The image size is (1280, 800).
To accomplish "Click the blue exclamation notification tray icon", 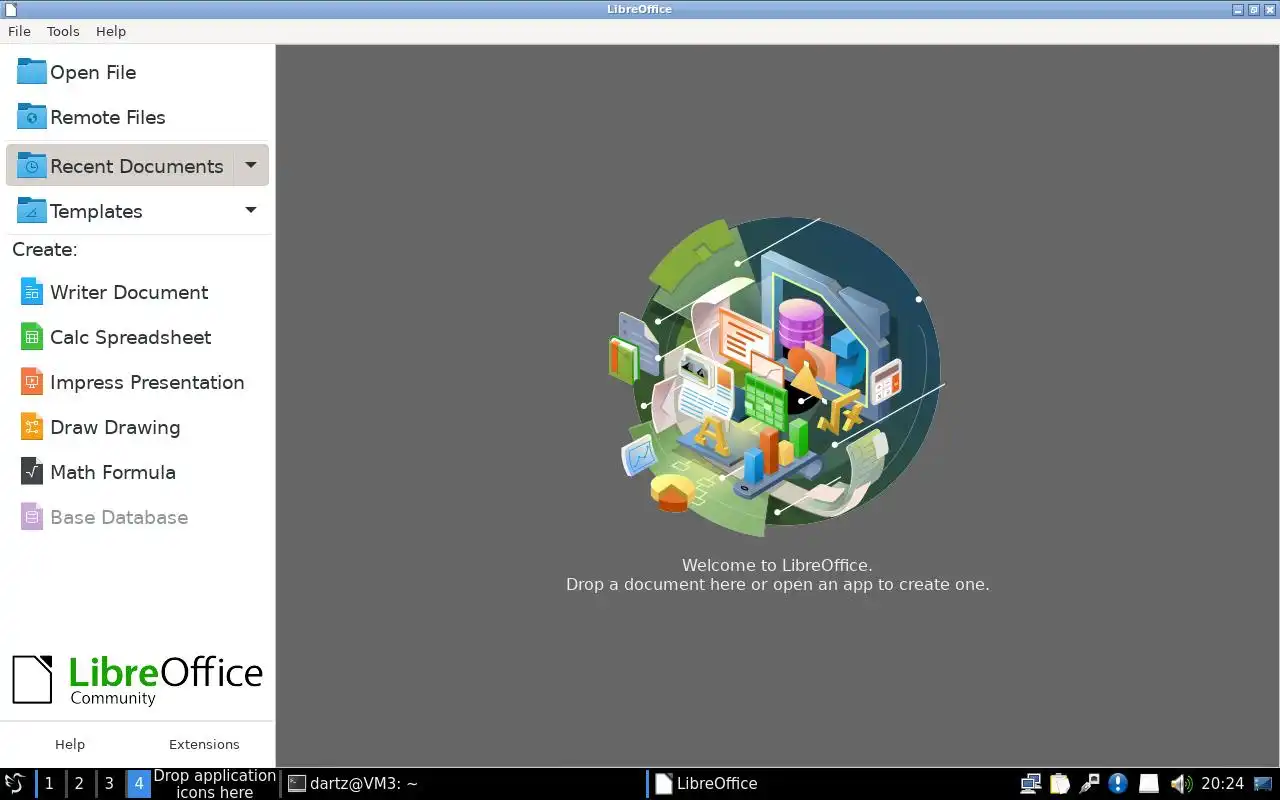I will [x=1118, y=784].
